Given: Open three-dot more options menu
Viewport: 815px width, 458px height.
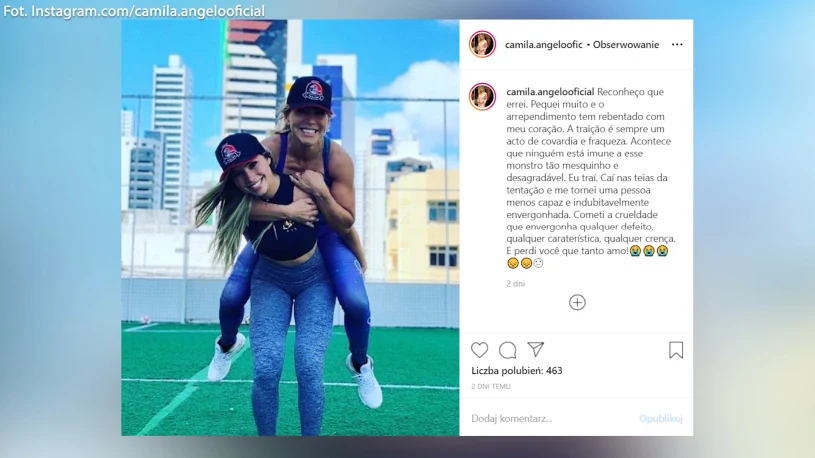Looking at the screenshot, I should pos(677,45).
